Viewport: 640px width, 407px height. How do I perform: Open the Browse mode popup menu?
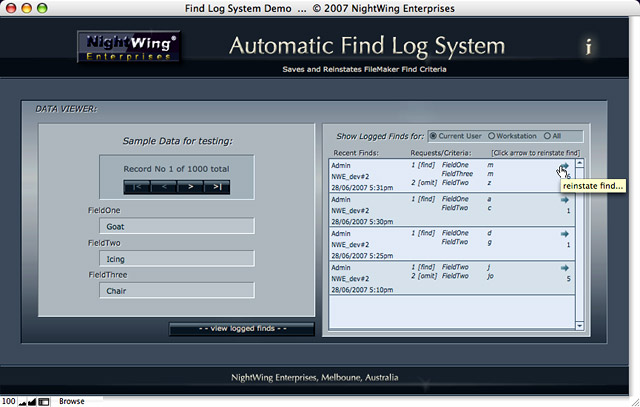(x=72, y=401)
